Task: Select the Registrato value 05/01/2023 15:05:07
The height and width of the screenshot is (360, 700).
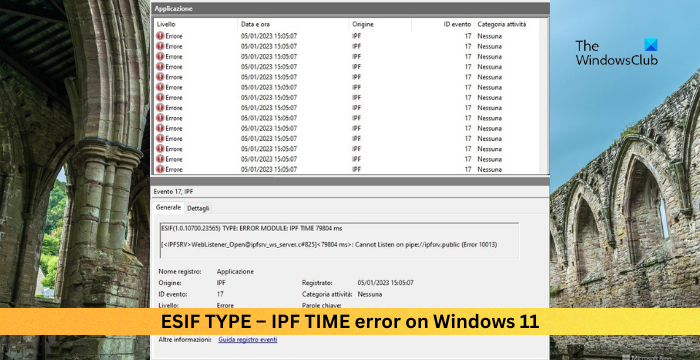Action: [x=386, y=283]
